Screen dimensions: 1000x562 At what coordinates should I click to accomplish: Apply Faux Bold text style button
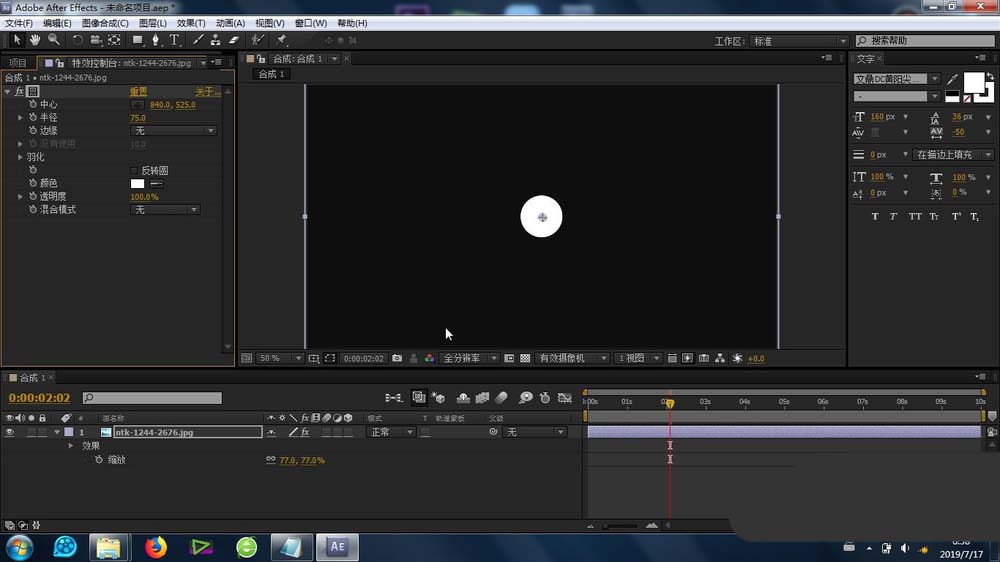875,216
